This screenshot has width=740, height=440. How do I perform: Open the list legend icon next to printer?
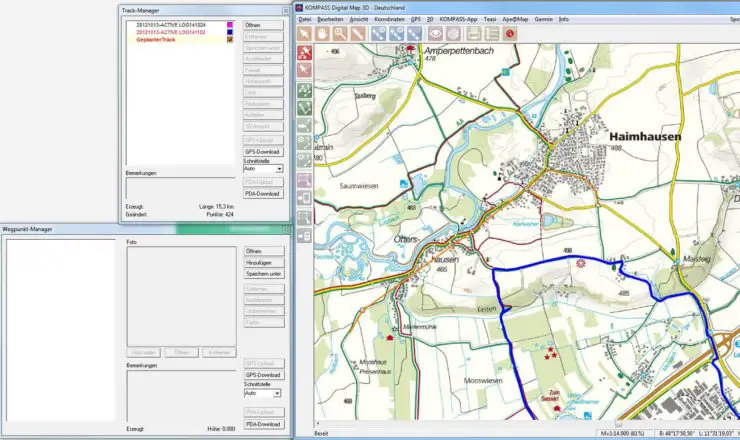point(492,34)
